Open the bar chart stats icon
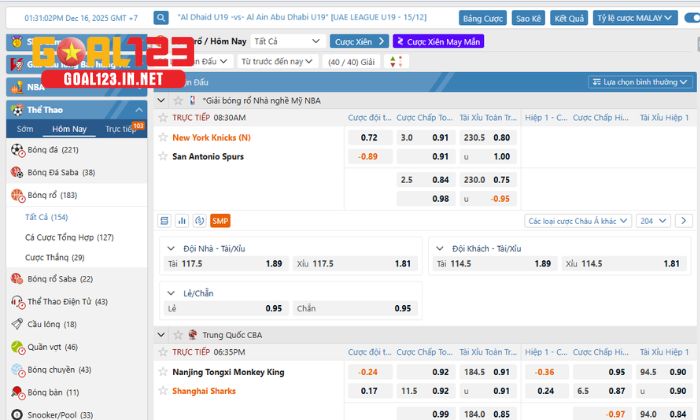The width and height of the screenshot is (700, 420). pyautogui.click(x=182, y=220)
